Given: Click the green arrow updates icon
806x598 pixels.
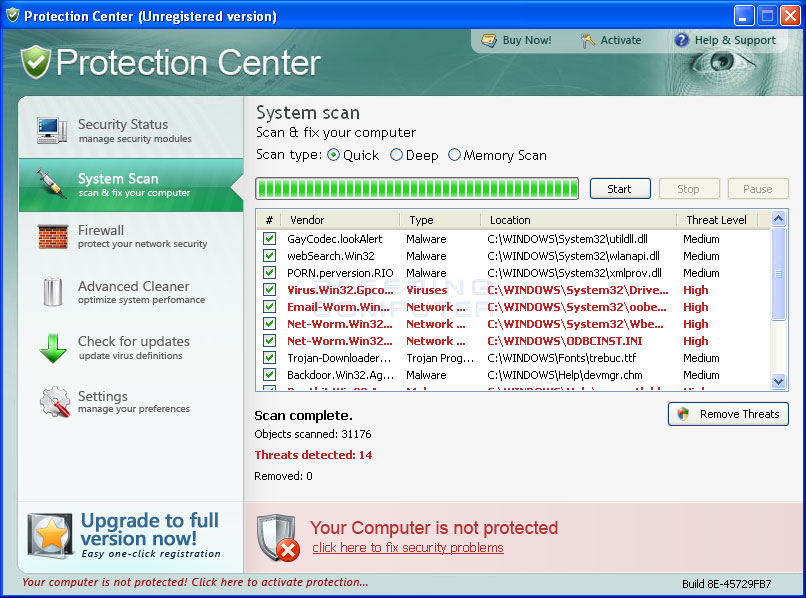Looking at the screenshot, I should 53,348.
